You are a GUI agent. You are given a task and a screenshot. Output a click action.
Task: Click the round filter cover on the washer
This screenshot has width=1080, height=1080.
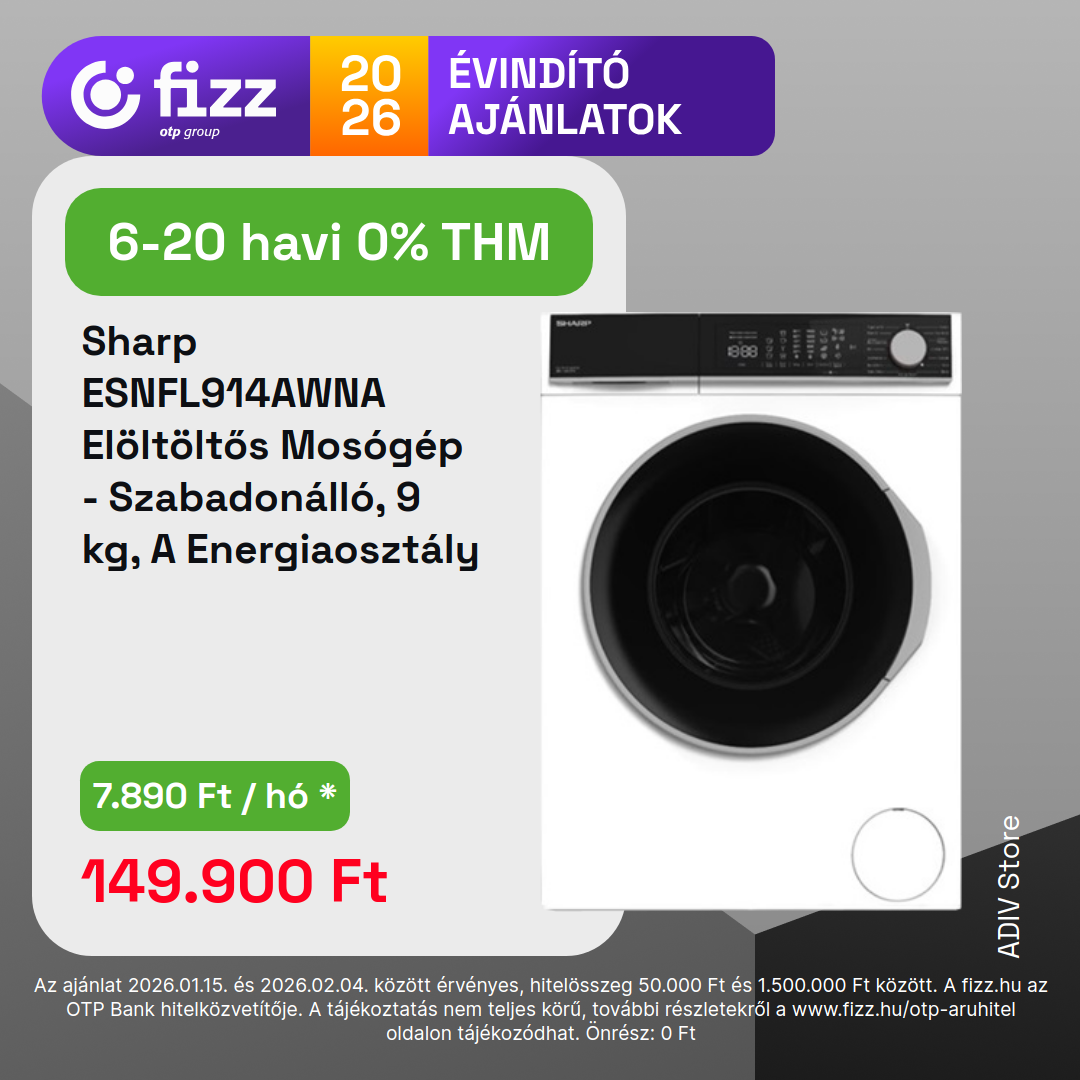coord(897,854)
